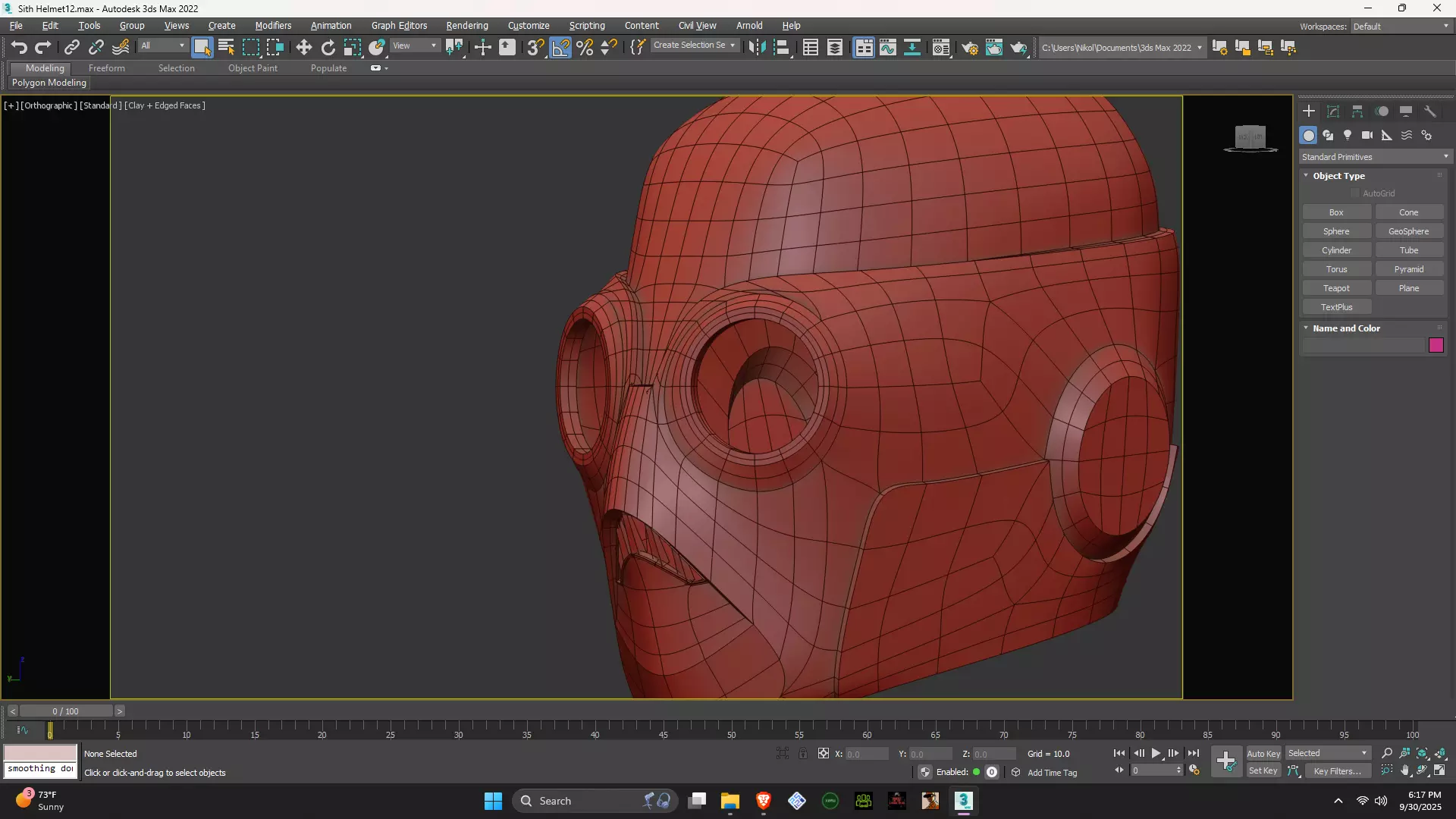Collapse the Object Type rollout
The image size is (1456, 819).
1306,176
